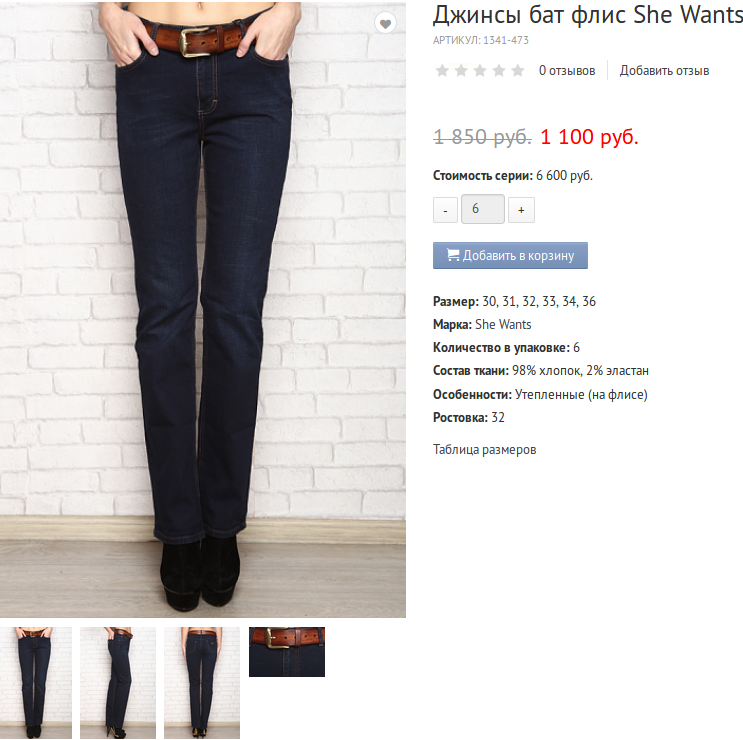Image resolution: width=743 pixels, height=740 pixels.
Task: Click the fourth rating star
Action: [499, 71]
